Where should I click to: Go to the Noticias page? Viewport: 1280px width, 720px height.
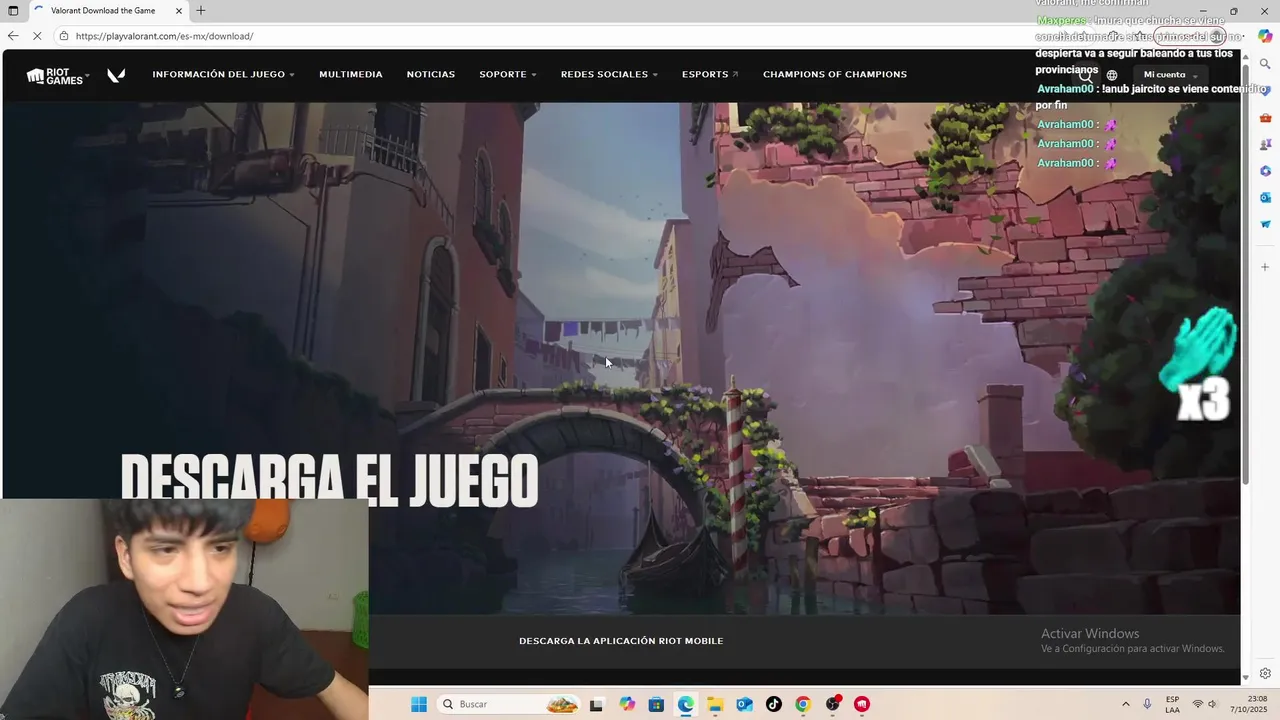point(430,74)
